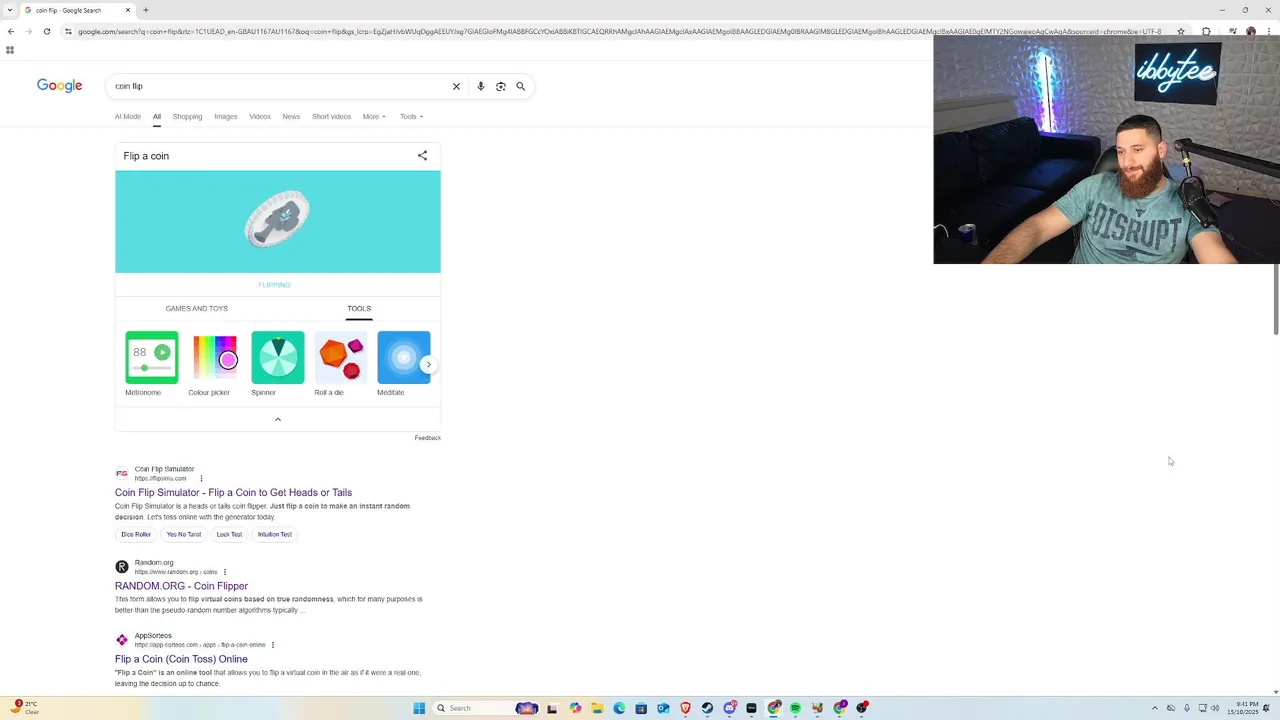This screenshot has height=720, width=1280.
Task: Switch to Videos results tab
Action: coord(260,116)
